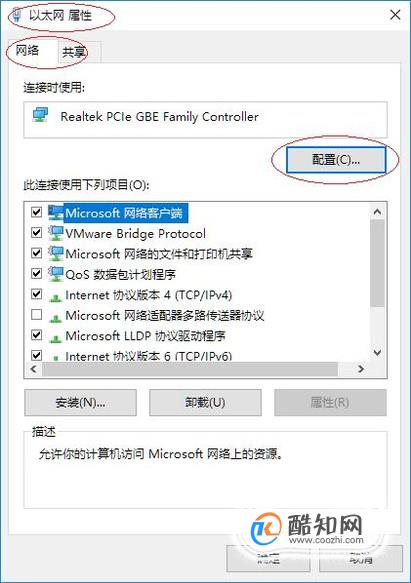Screen dimensions: 411x583
Task: Click the horizontal scroll right arrow
Action: pyautogui.click(x=360, y=369)
